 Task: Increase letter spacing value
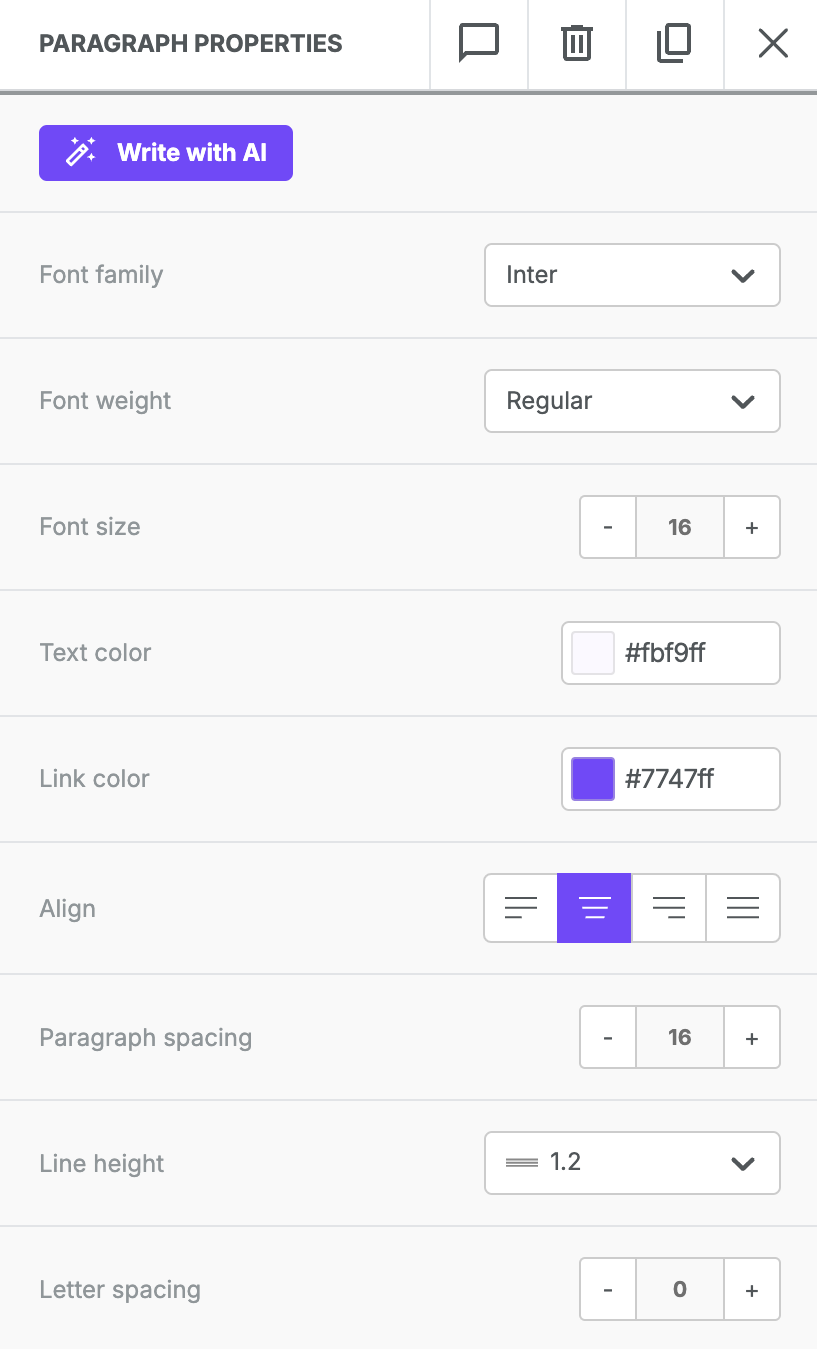(752, 1290)
